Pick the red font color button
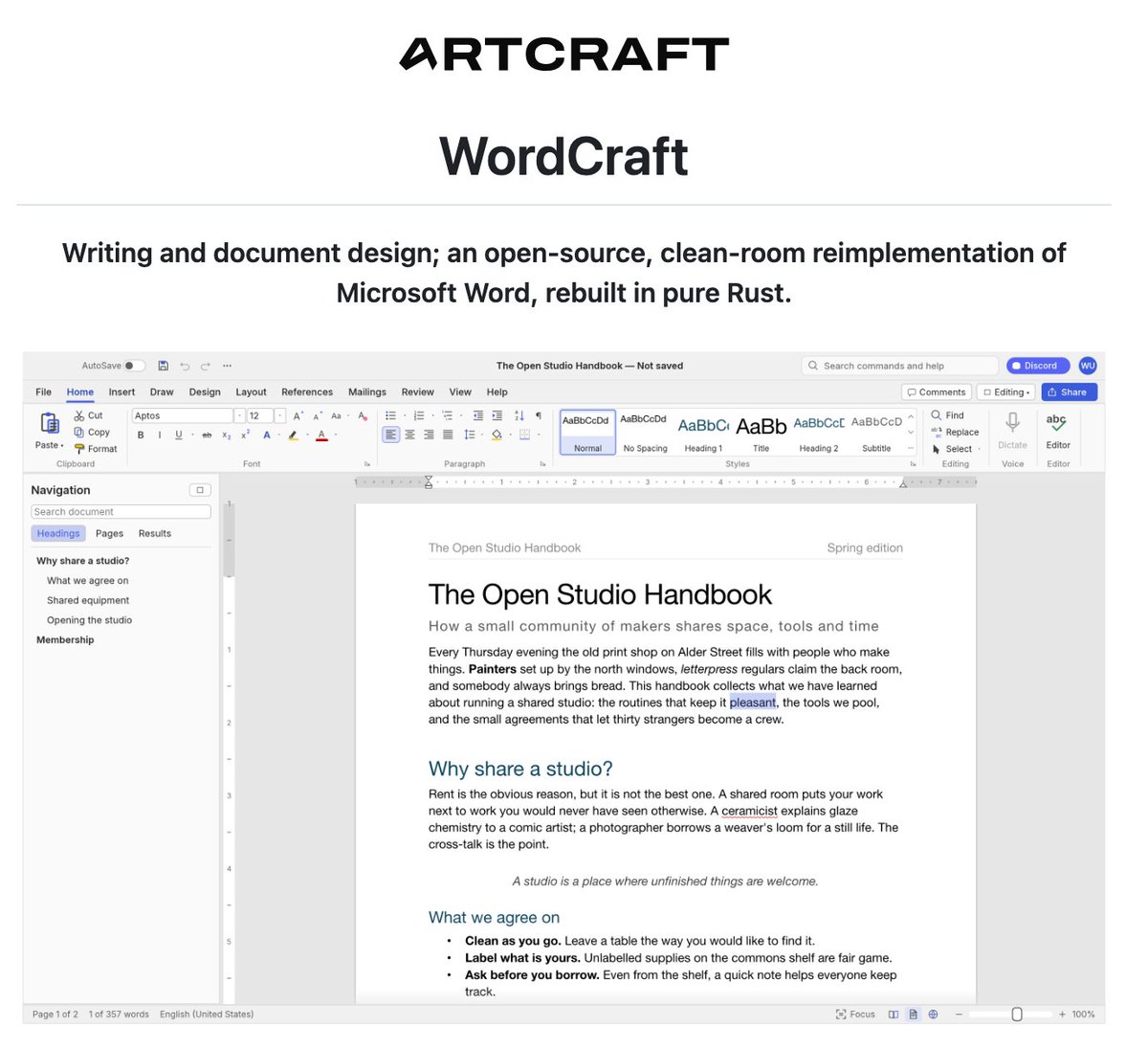The height and width of the screenshot is (1049, 1148). (321, 435)
